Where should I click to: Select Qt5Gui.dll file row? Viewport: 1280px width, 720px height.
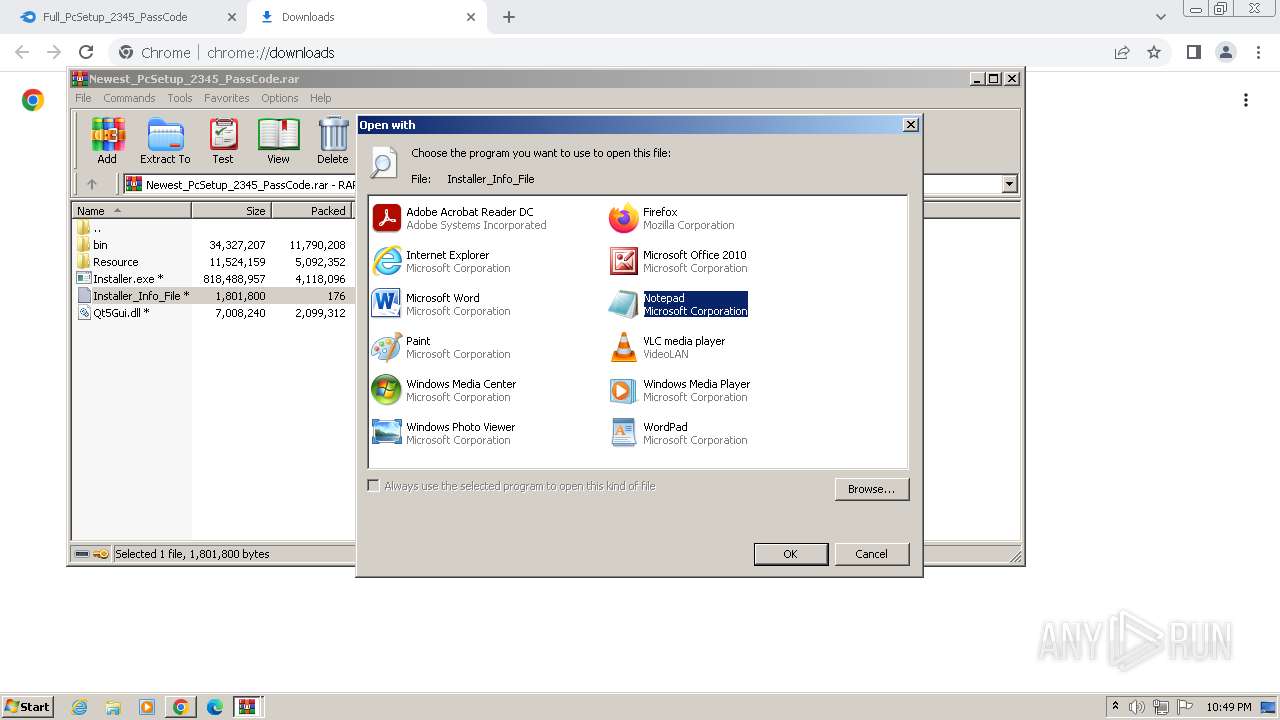213,313
